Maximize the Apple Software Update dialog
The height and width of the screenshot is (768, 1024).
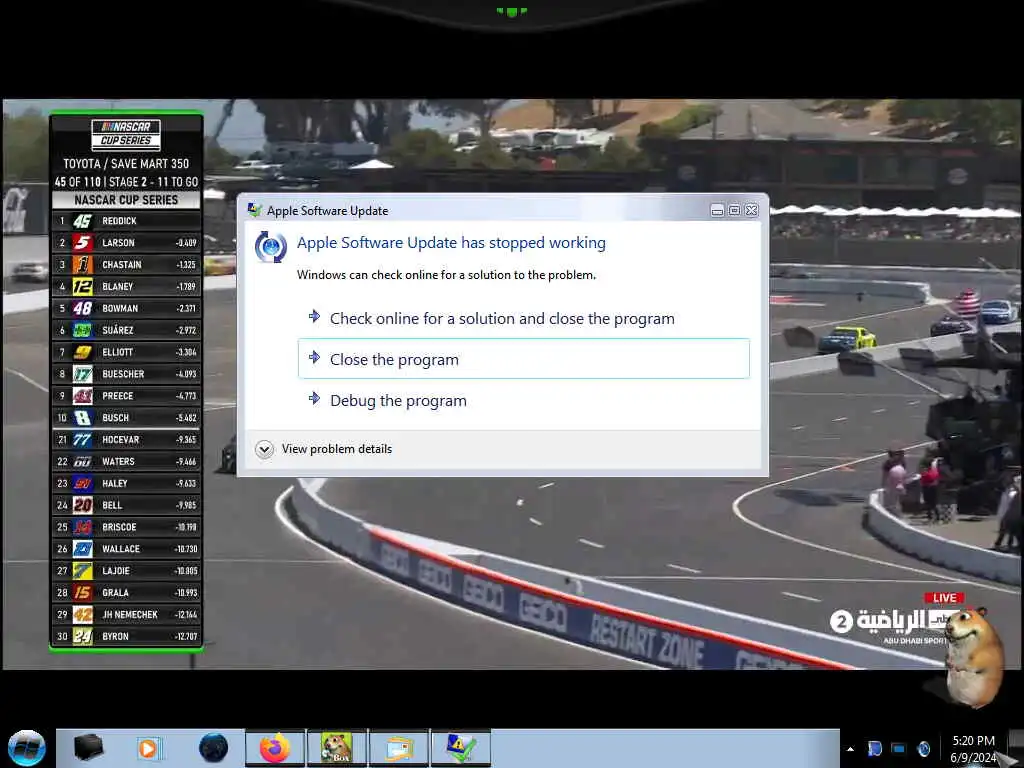click(x=734, y=210)
